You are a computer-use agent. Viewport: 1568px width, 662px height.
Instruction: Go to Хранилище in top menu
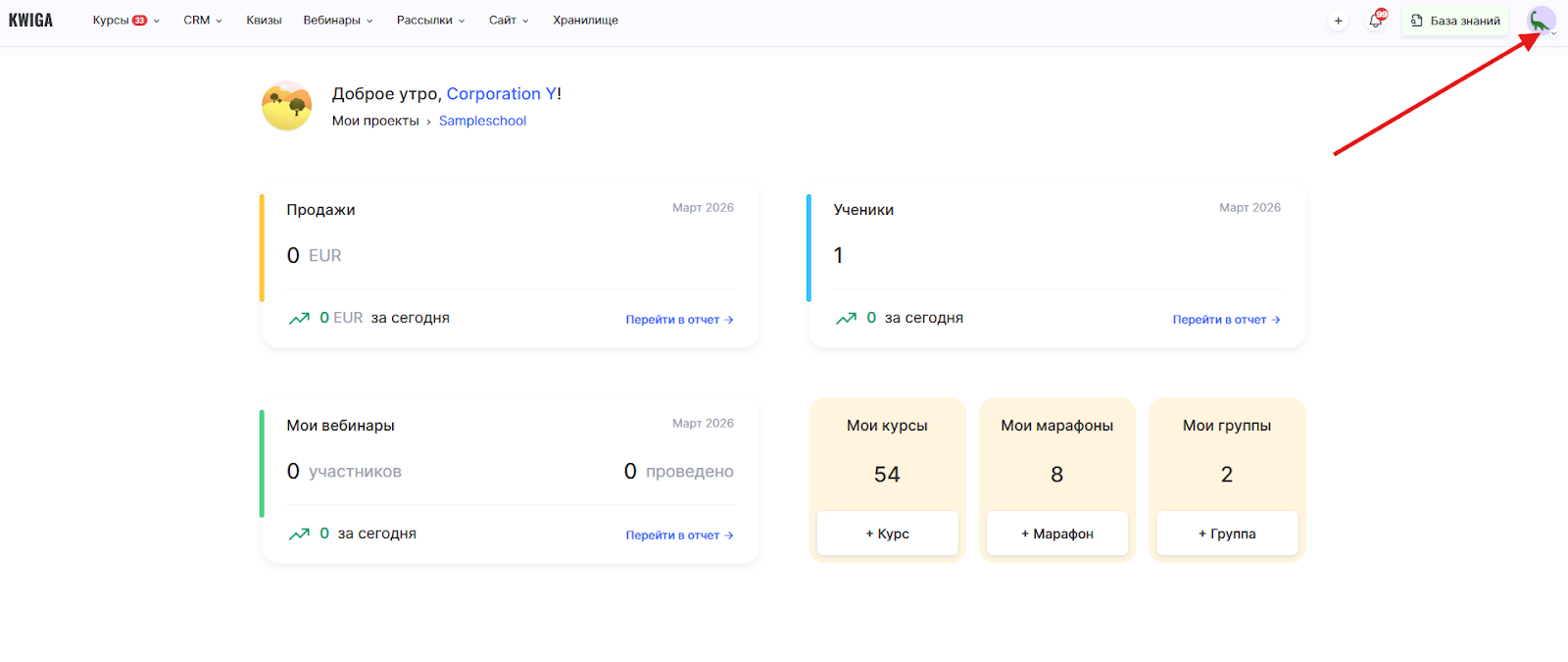[585, 21]
